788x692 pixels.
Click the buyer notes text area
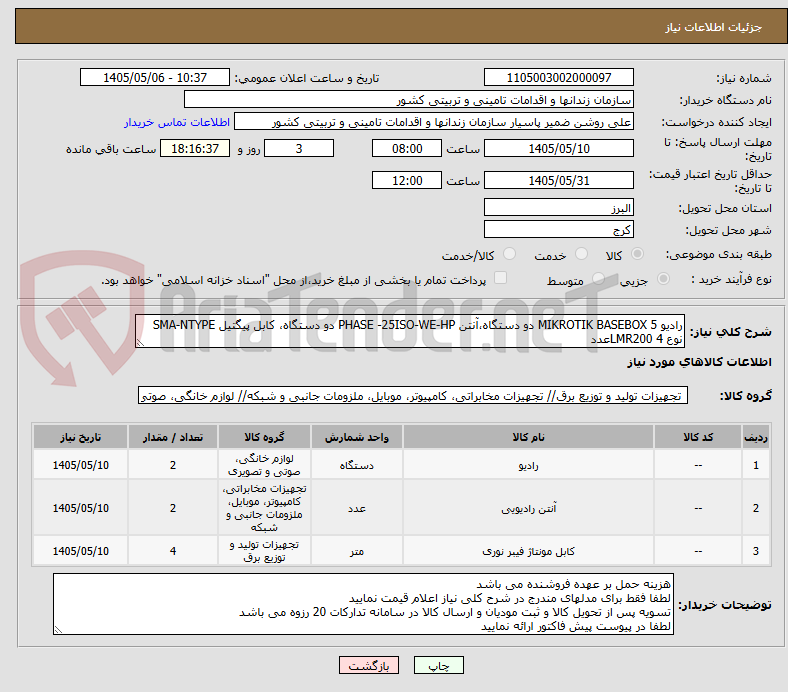(x=363, y=604)
